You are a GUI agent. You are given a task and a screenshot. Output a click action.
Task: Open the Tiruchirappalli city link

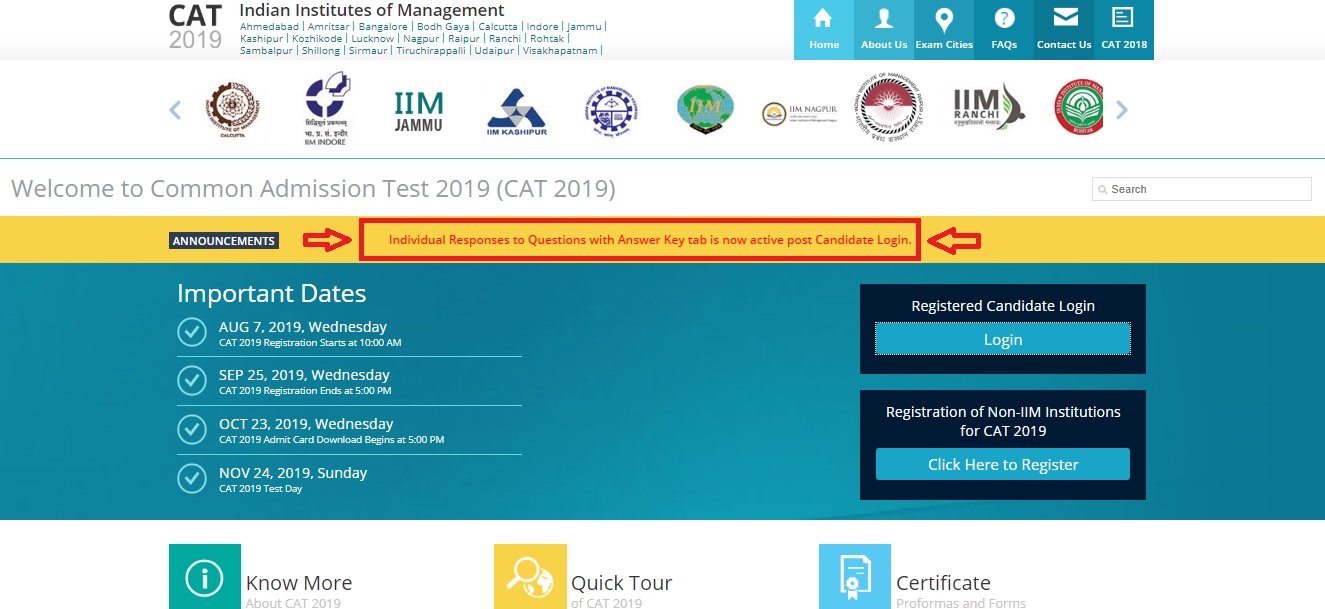tap(432, 50)
